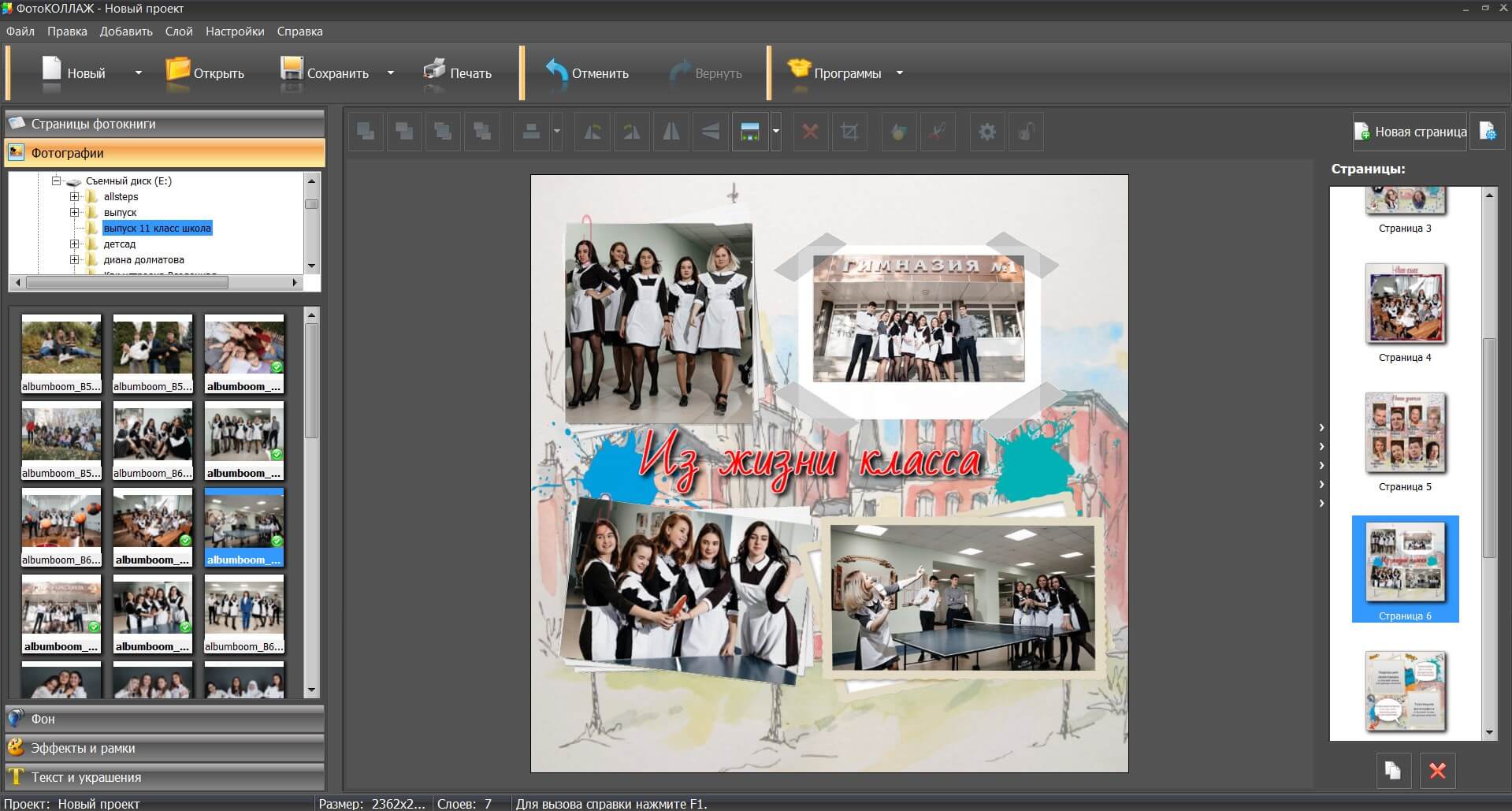Click the Вернуть redo button
The image size is (1512, 811).
pyautogui.click(x=706, y=73)
